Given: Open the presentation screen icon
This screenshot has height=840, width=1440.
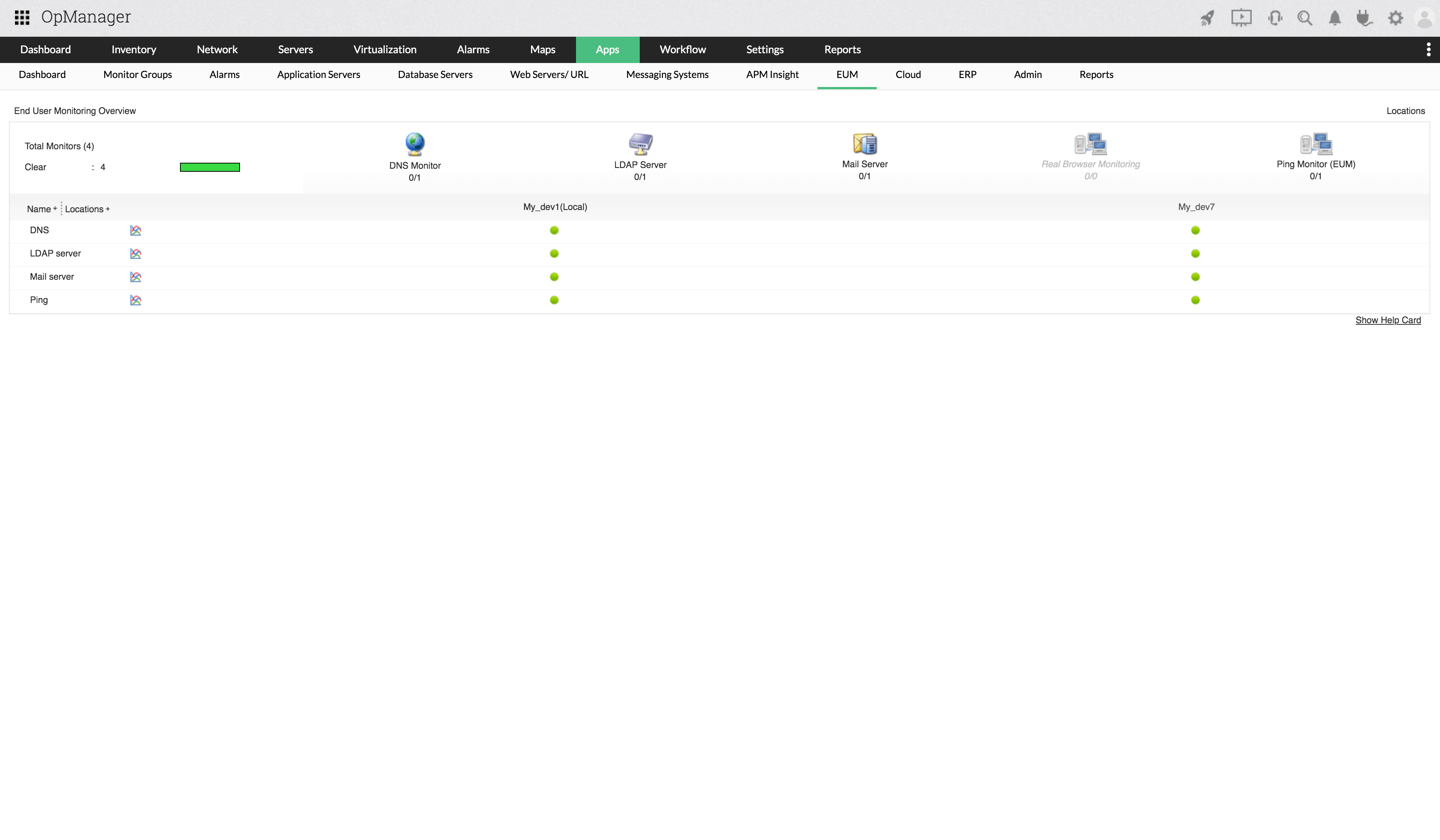Looking at the screenshot, I should [x=1241, y=18].
